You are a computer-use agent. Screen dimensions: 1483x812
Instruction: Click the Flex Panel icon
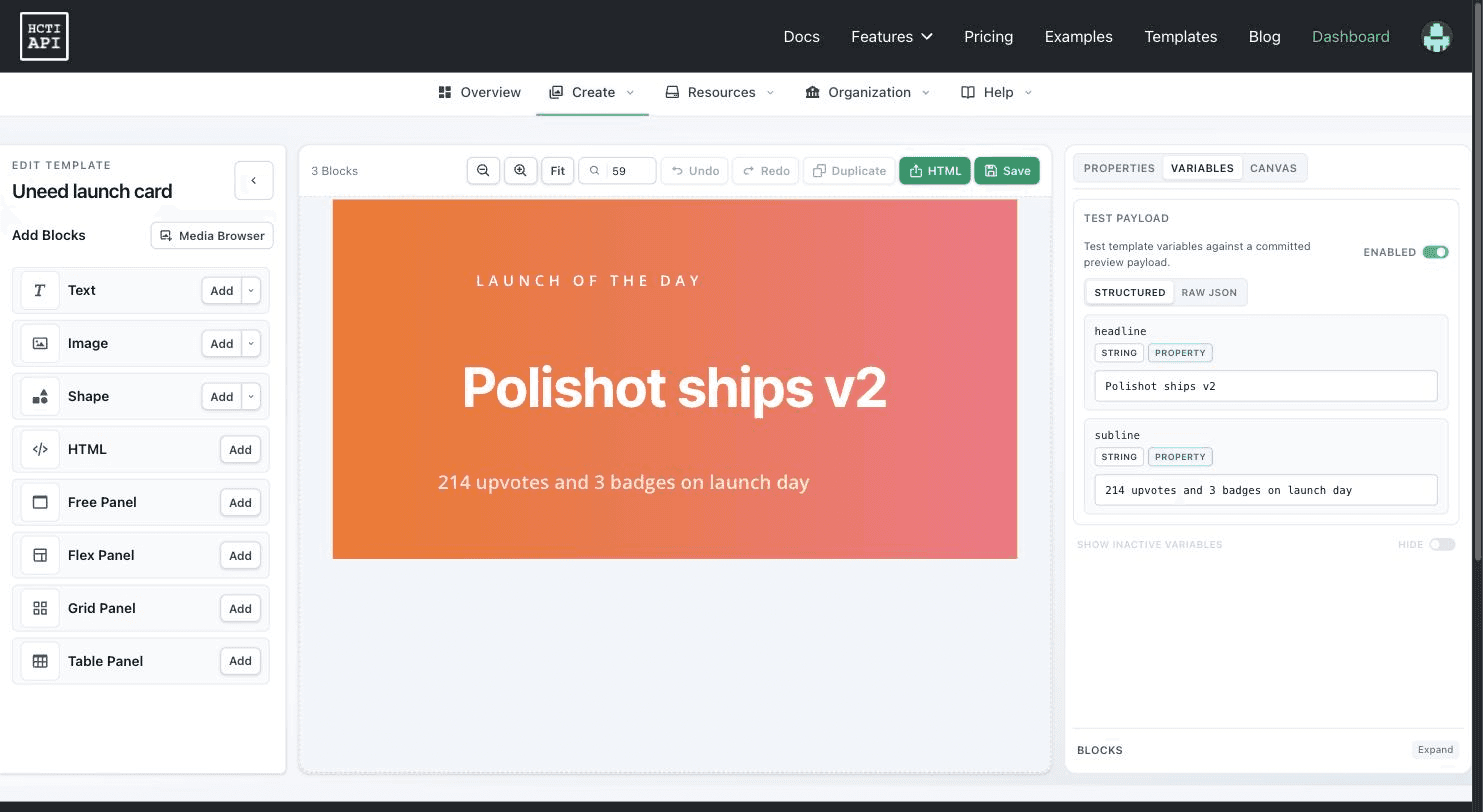tap(40, 555)
